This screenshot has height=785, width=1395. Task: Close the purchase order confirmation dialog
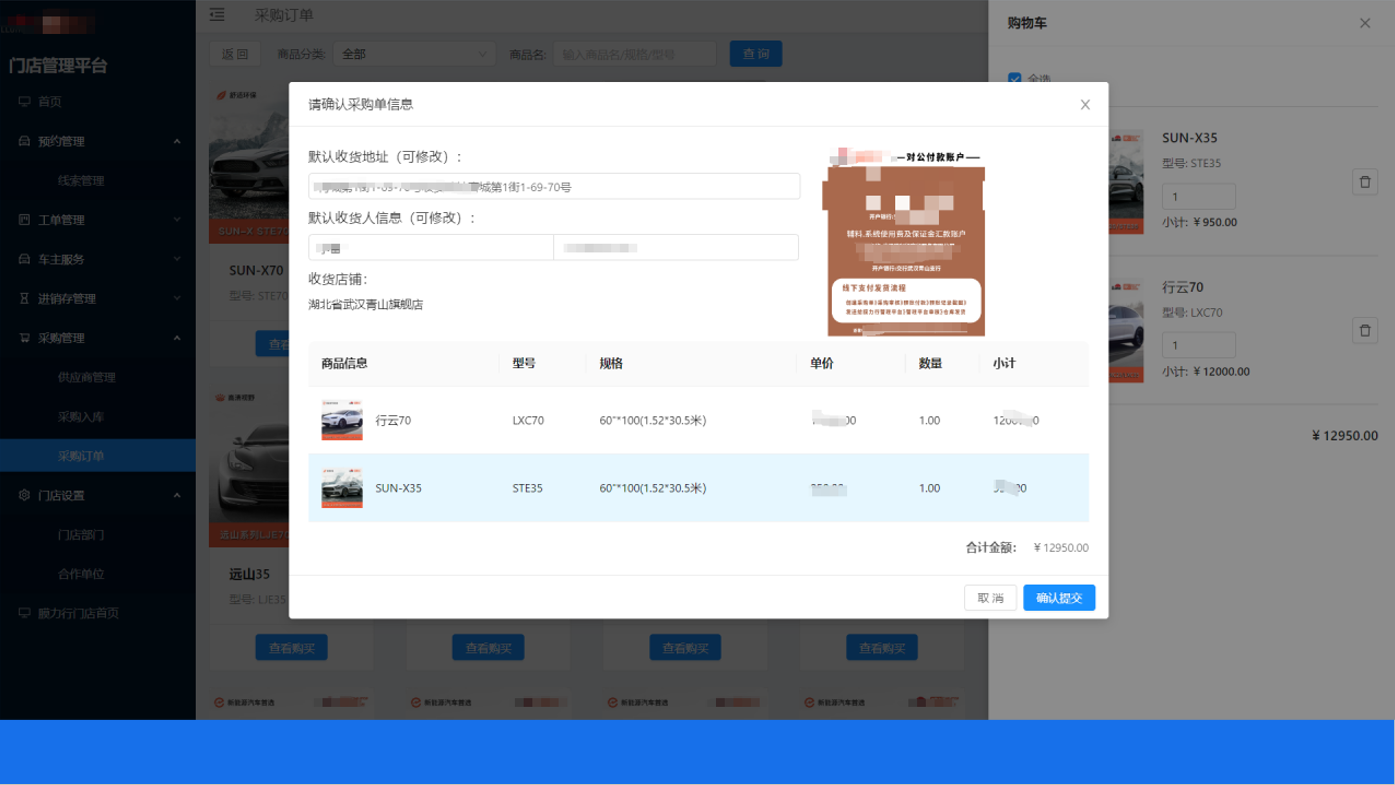tap(1085, 105)
